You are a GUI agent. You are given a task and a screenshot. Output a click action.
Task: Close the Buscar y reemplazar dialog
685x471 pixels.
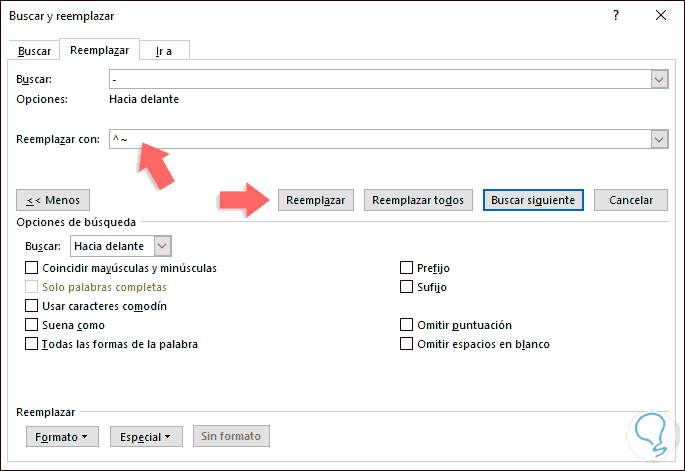tap(661, 16)
